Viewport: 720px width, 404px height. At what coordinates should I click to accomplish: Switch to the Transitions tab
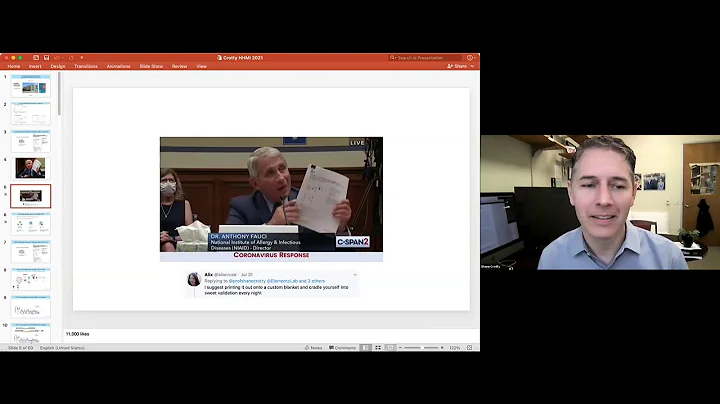86,67
